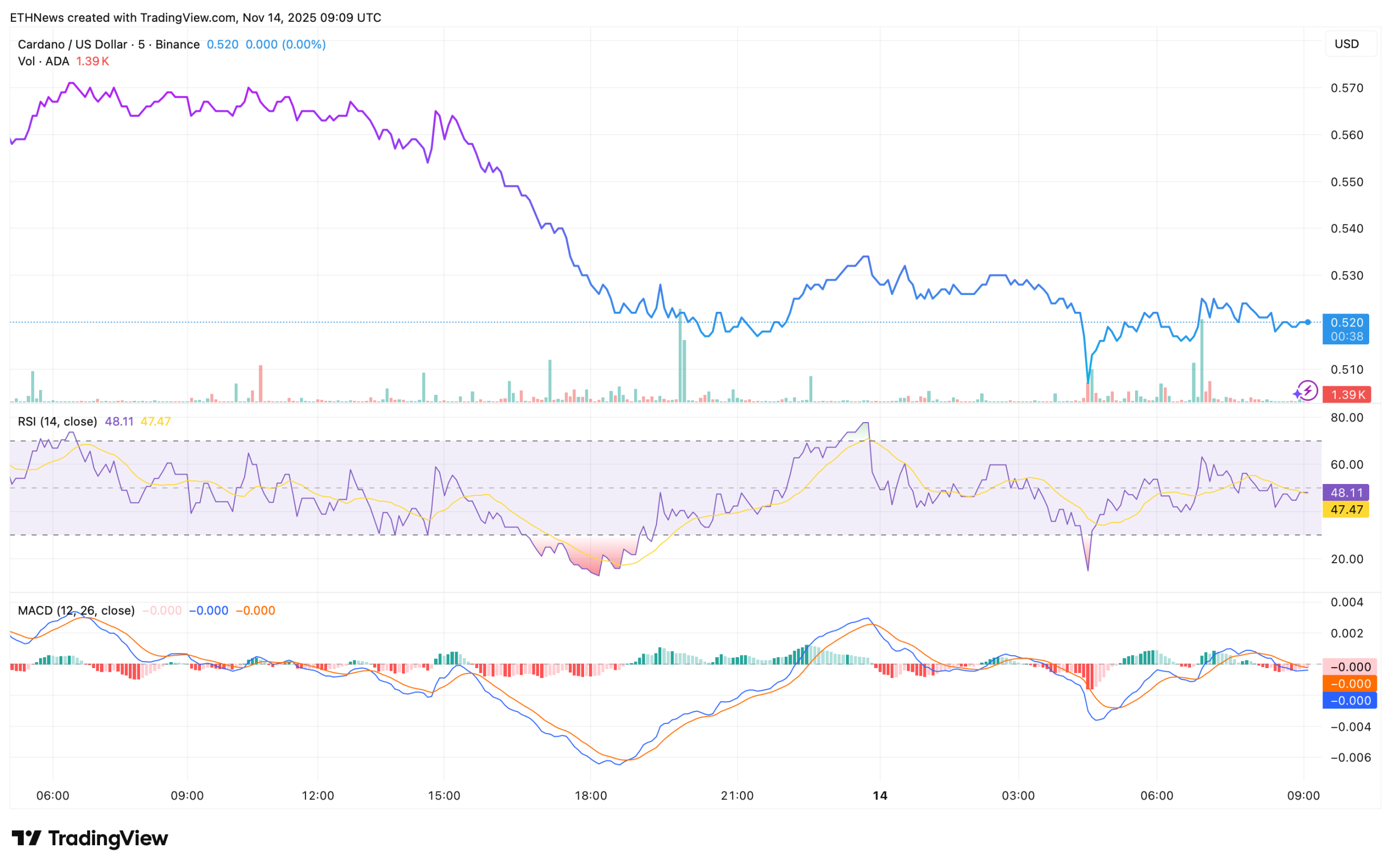Click the TradingView wordmark link
1391x868 pixels.
click(108, 838)
